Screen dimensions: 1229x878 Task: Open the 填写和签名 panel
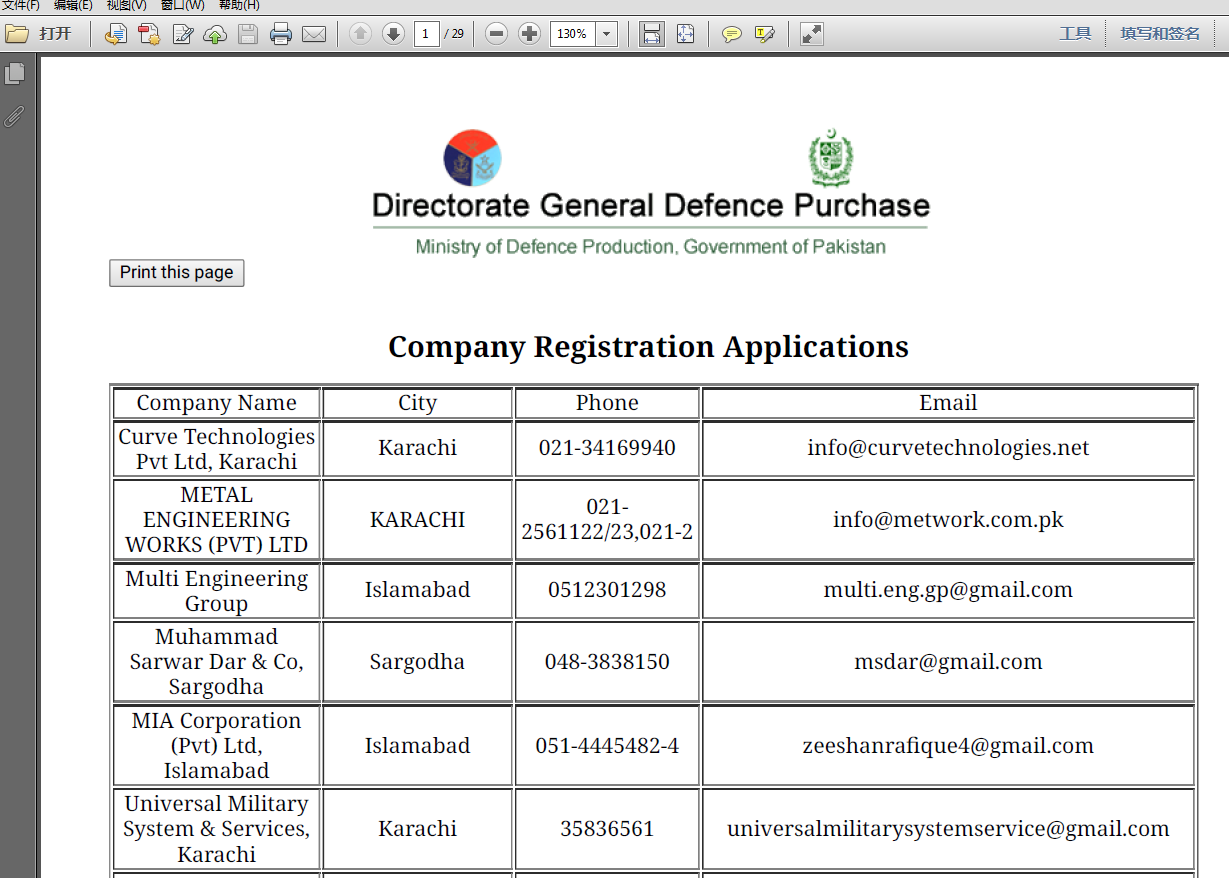[1160, 34]
